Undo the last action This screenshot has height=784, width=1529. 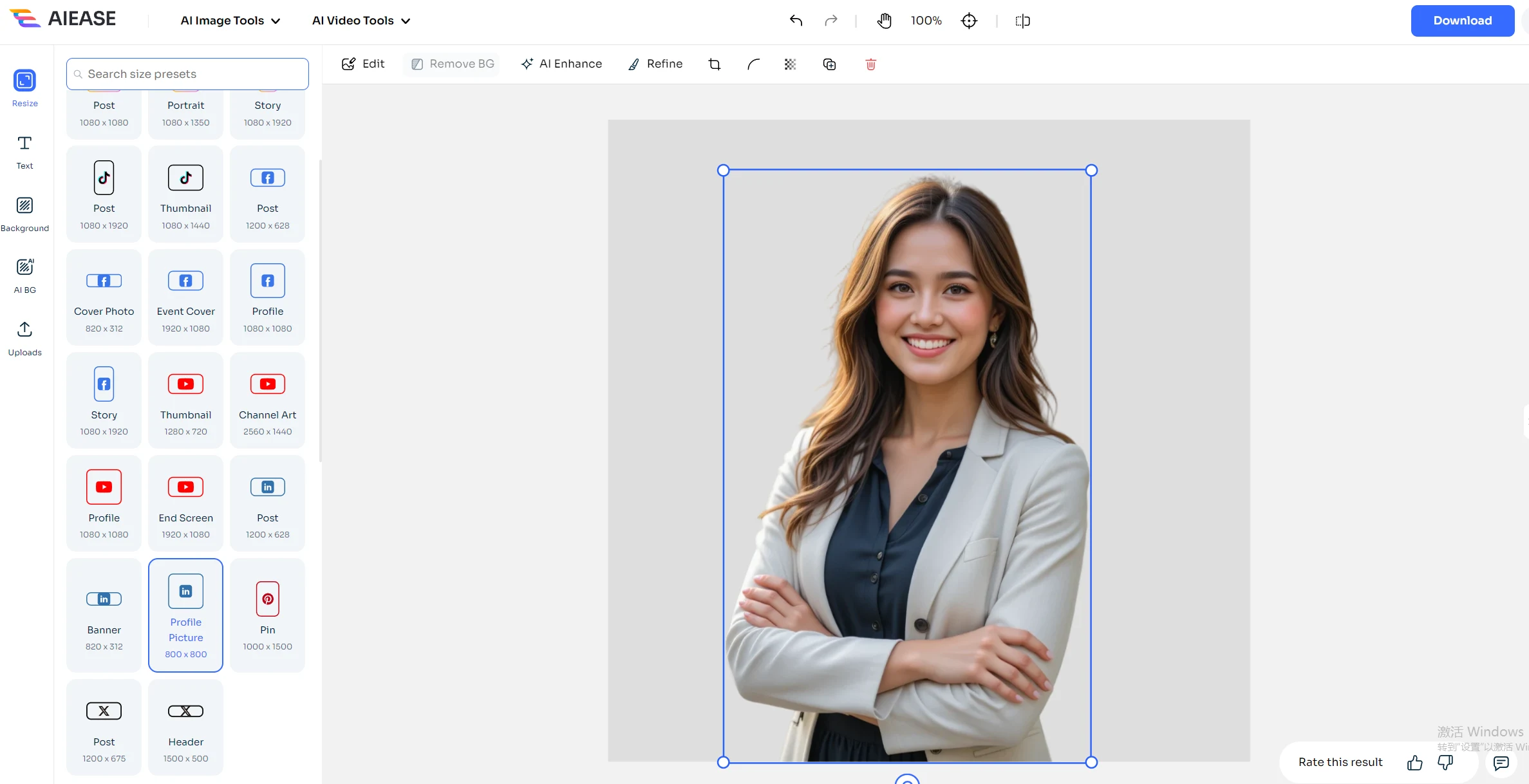[x=796, y=21]
